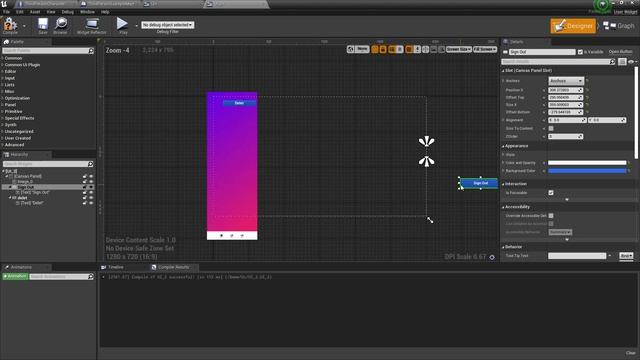The width and height of the screenshot is (640, 360).
Task: Open the Details view options eye menu
Action: coord(632,62)
